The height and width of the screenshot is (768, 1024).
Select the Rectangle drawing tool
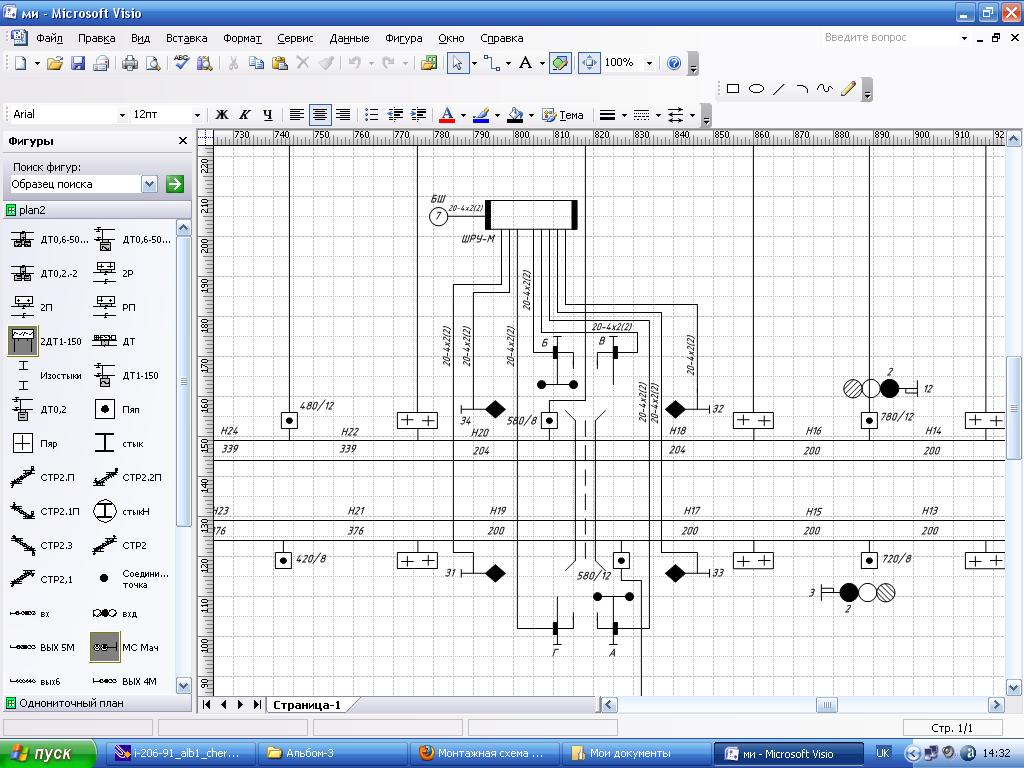point(733,89)
